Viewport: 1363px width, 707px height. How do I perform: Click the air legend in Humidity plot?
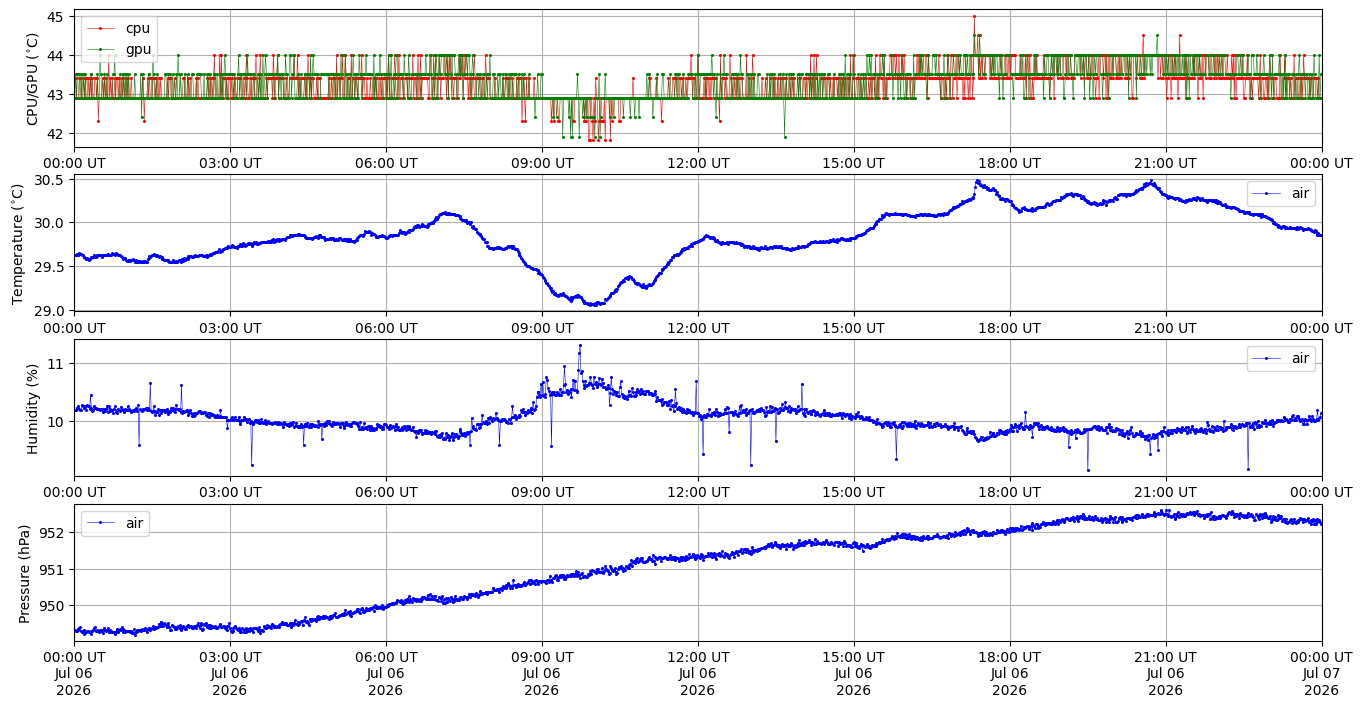coord(1281,359)
